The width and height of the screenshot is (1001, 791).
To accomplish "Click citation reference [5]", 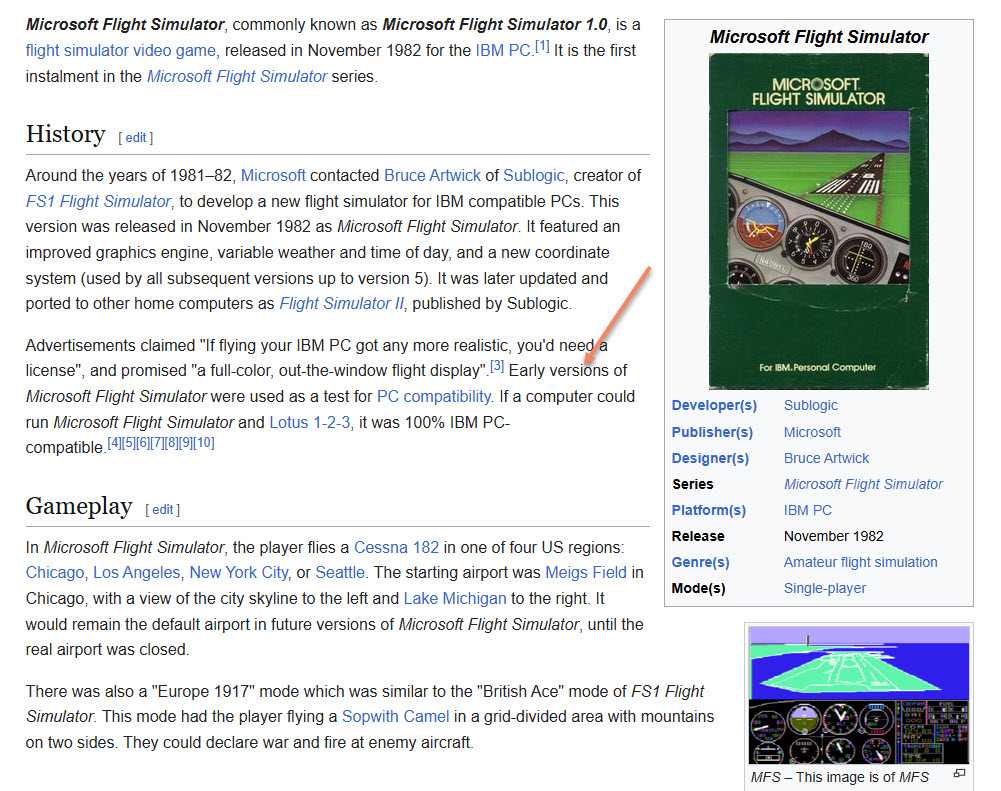I will (128, 442).
